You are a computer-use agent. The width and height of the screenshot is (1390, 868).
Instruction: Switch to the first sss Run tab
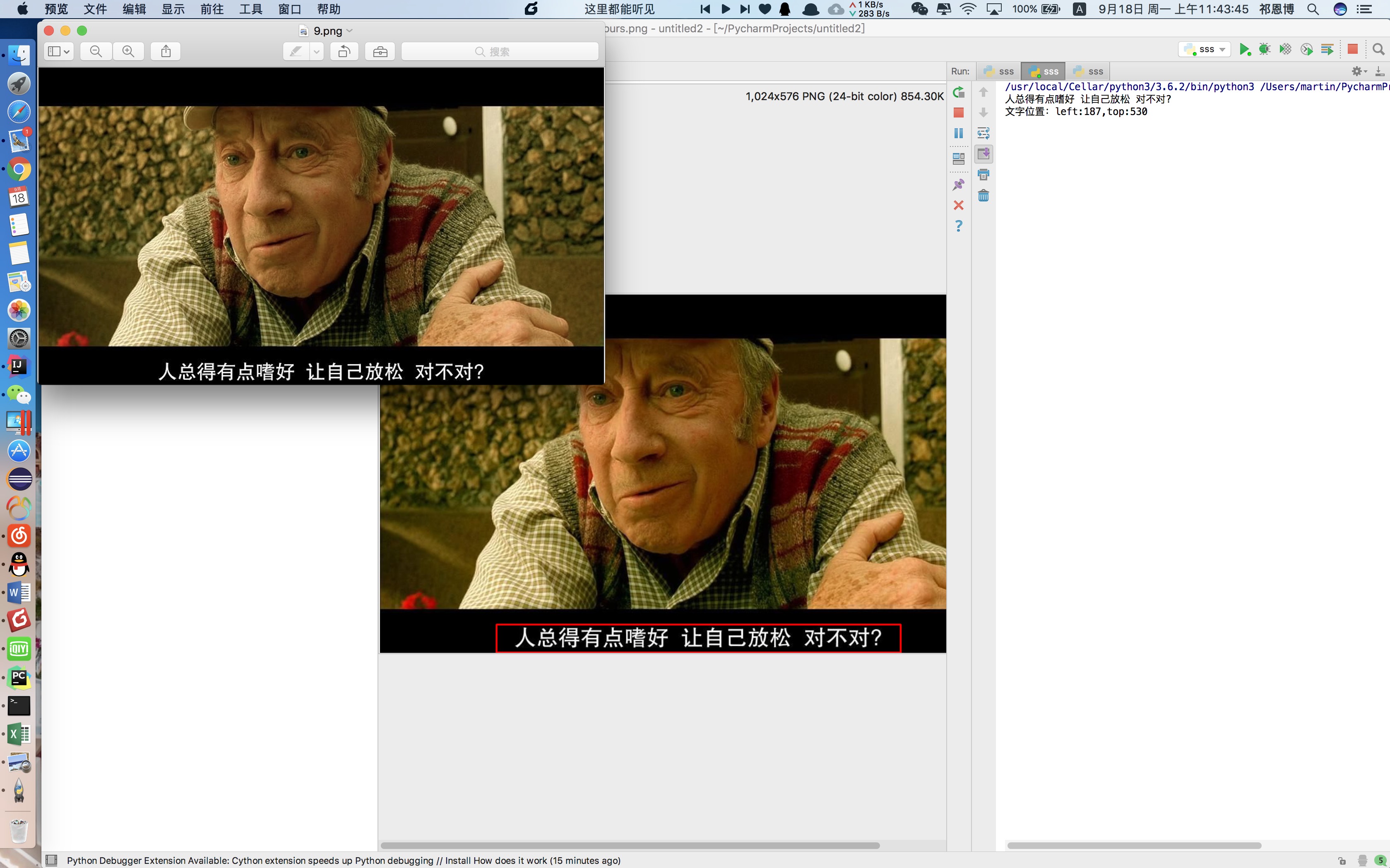[x=999, y=71]
